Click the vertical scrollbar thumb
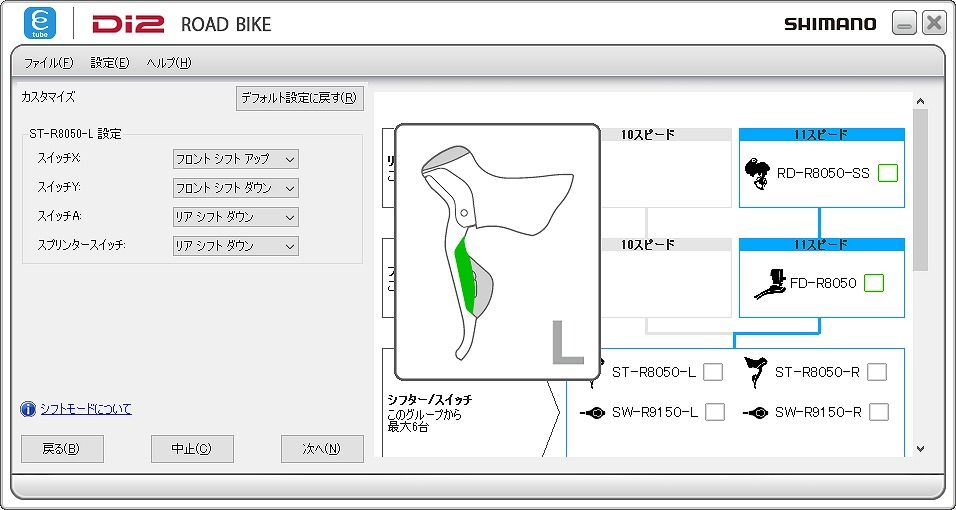The image size is (956, 510). tap(921, 190)
